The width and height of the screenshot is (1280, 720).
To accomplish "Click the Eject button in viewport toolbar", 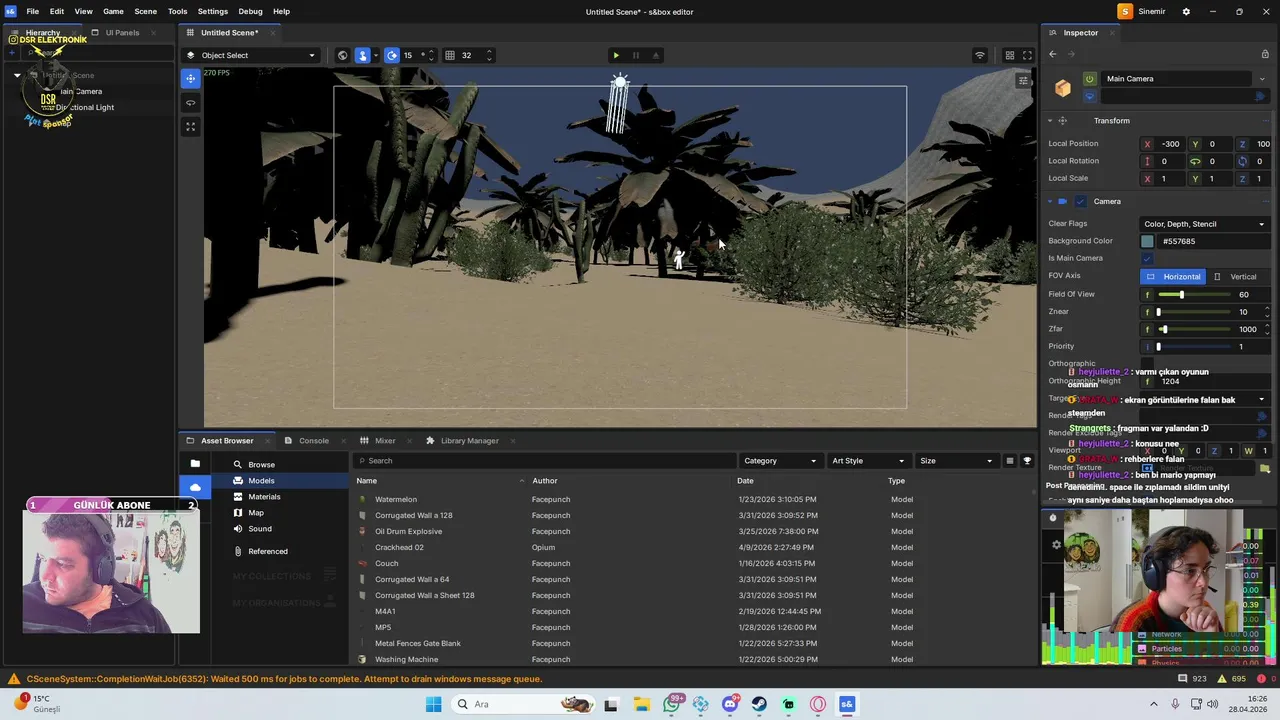I will 656,55.
